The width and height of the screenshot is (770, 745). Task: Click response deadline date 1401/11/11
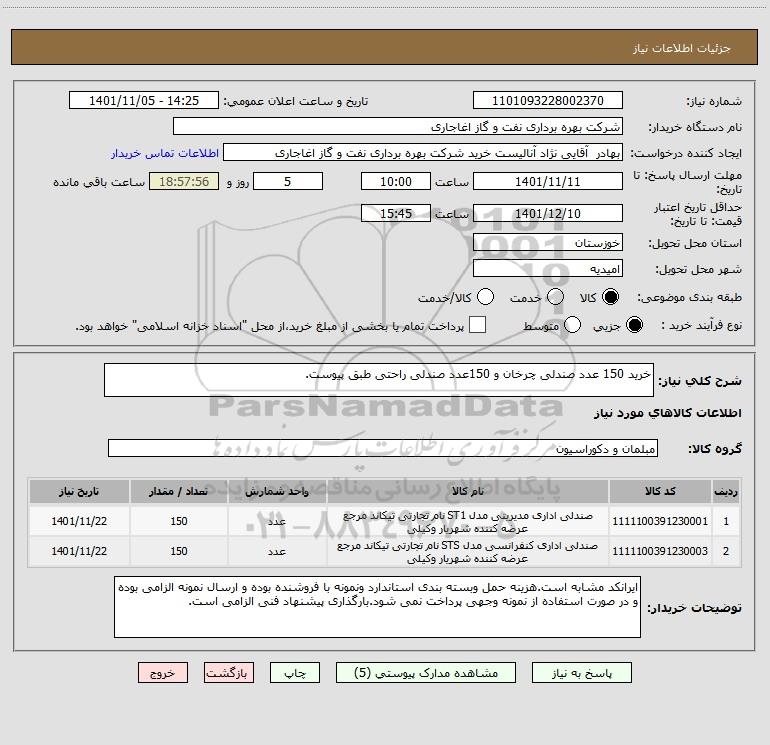pos(548,181)
